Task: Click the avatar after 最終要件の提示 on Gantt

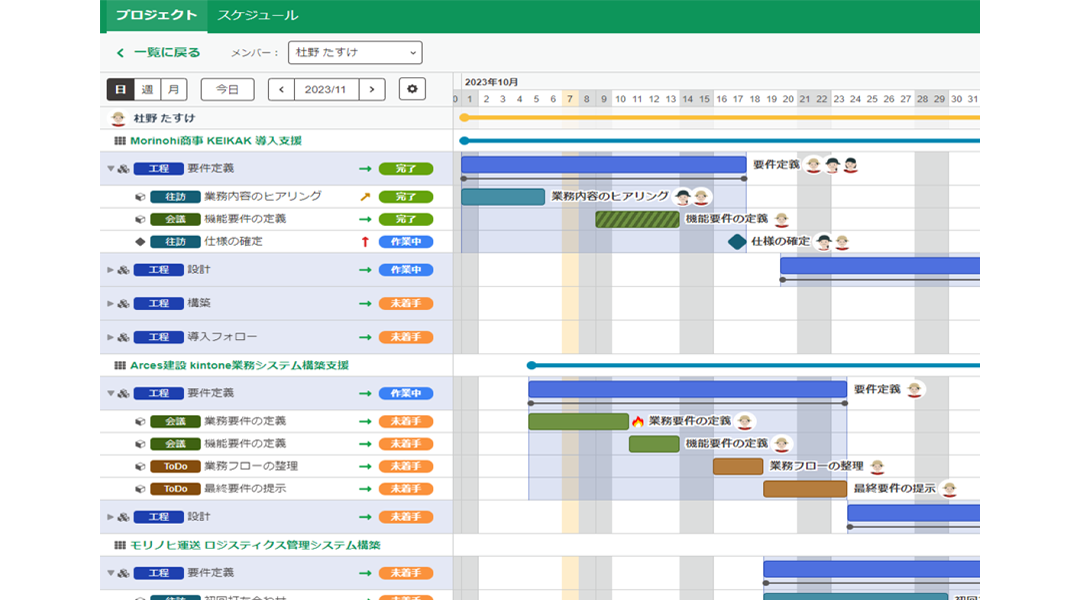Action: coord(950,488)
